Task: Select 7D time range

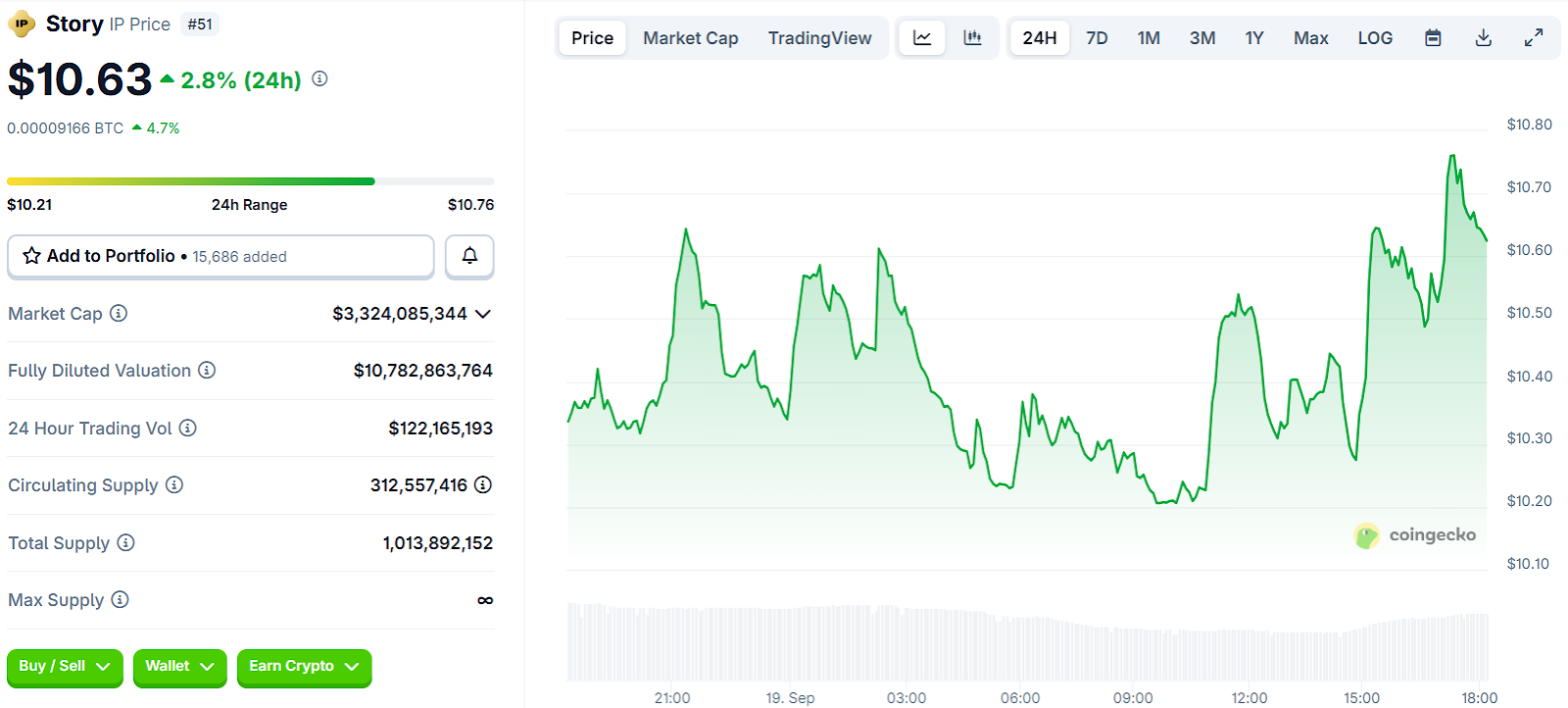Action: (x=1097, y=38)
